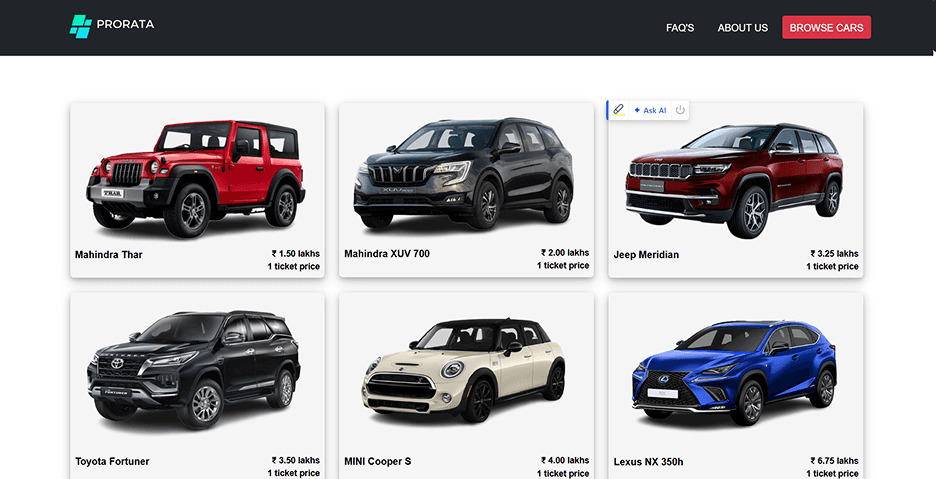Screen dimensions: 936x479
Task: Select the cream MINI Cooper S image
Action: coord(463,370)
